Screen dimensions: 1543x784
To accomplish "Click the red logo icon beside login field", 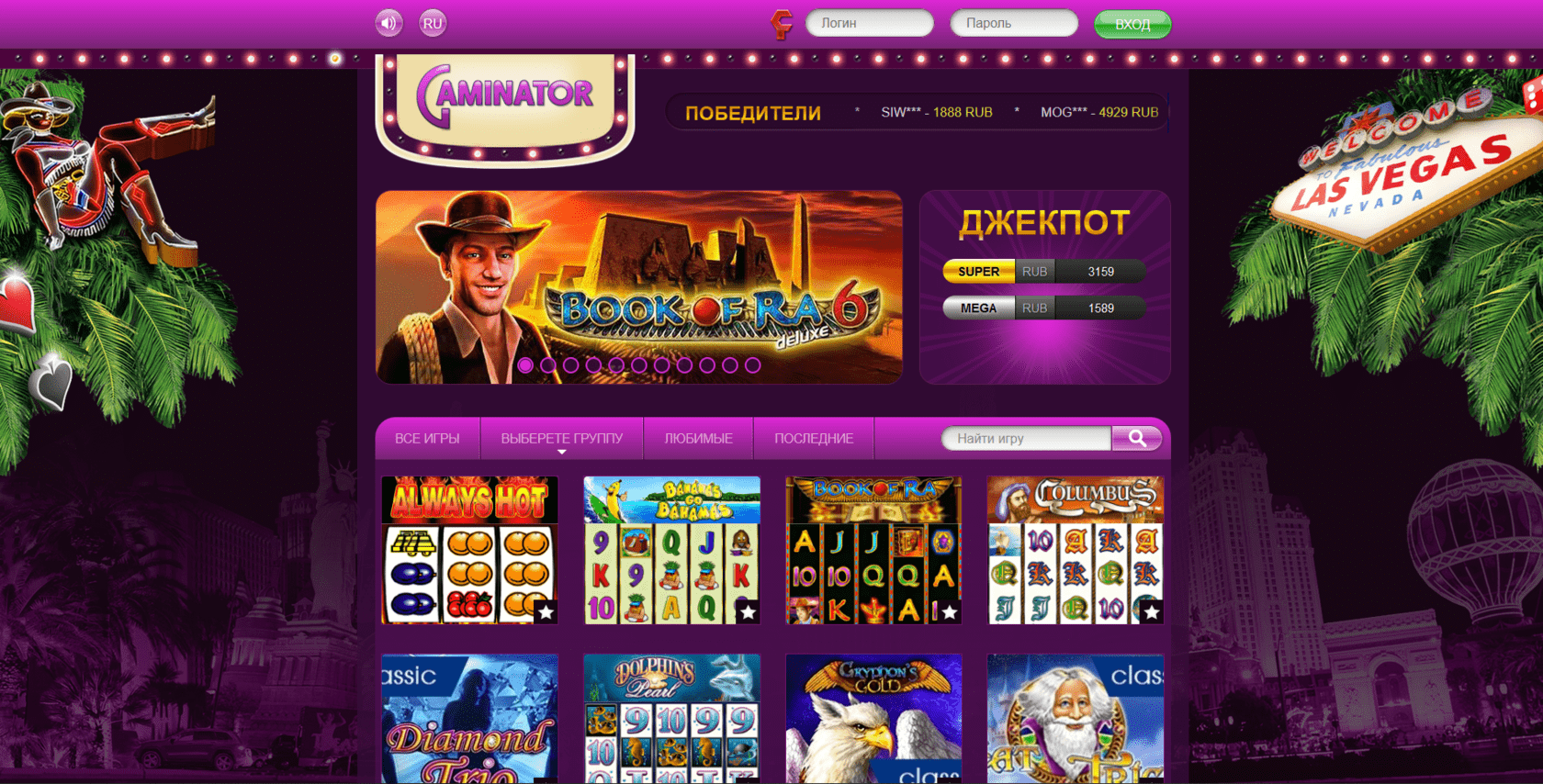I will pyautogui.click(x=782, y=24).
